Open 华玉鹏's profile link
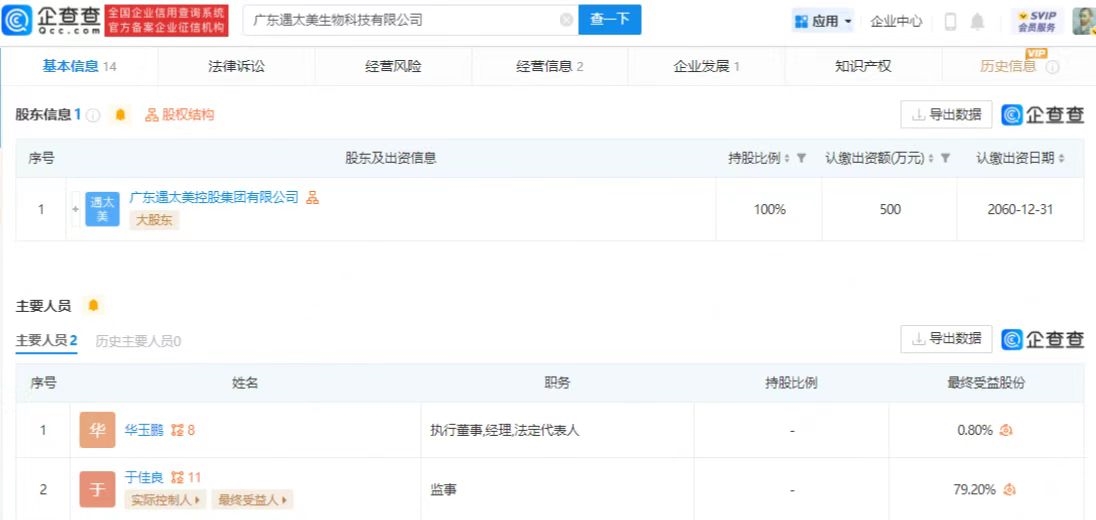Viewport: 1096px width, 520px height. [x=145, y=430]
